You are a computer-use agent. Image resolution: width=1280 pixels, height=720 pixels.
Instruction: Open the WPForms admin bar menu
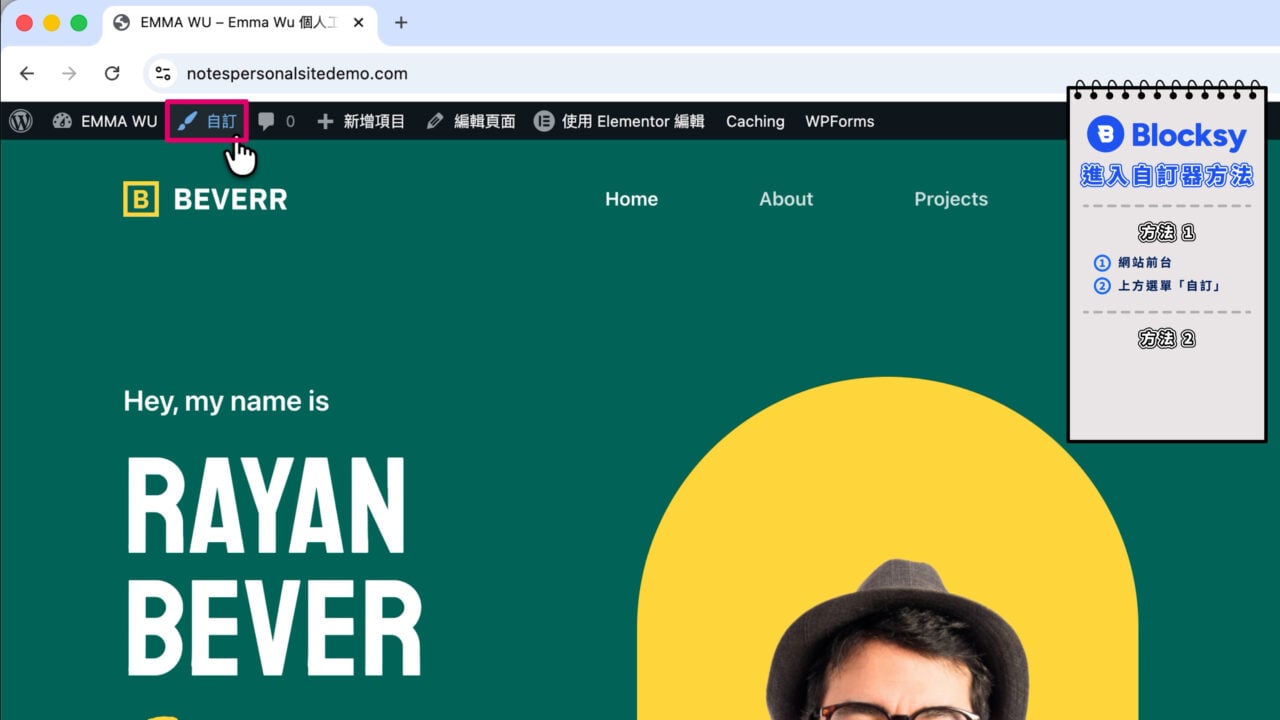point(840,121)
